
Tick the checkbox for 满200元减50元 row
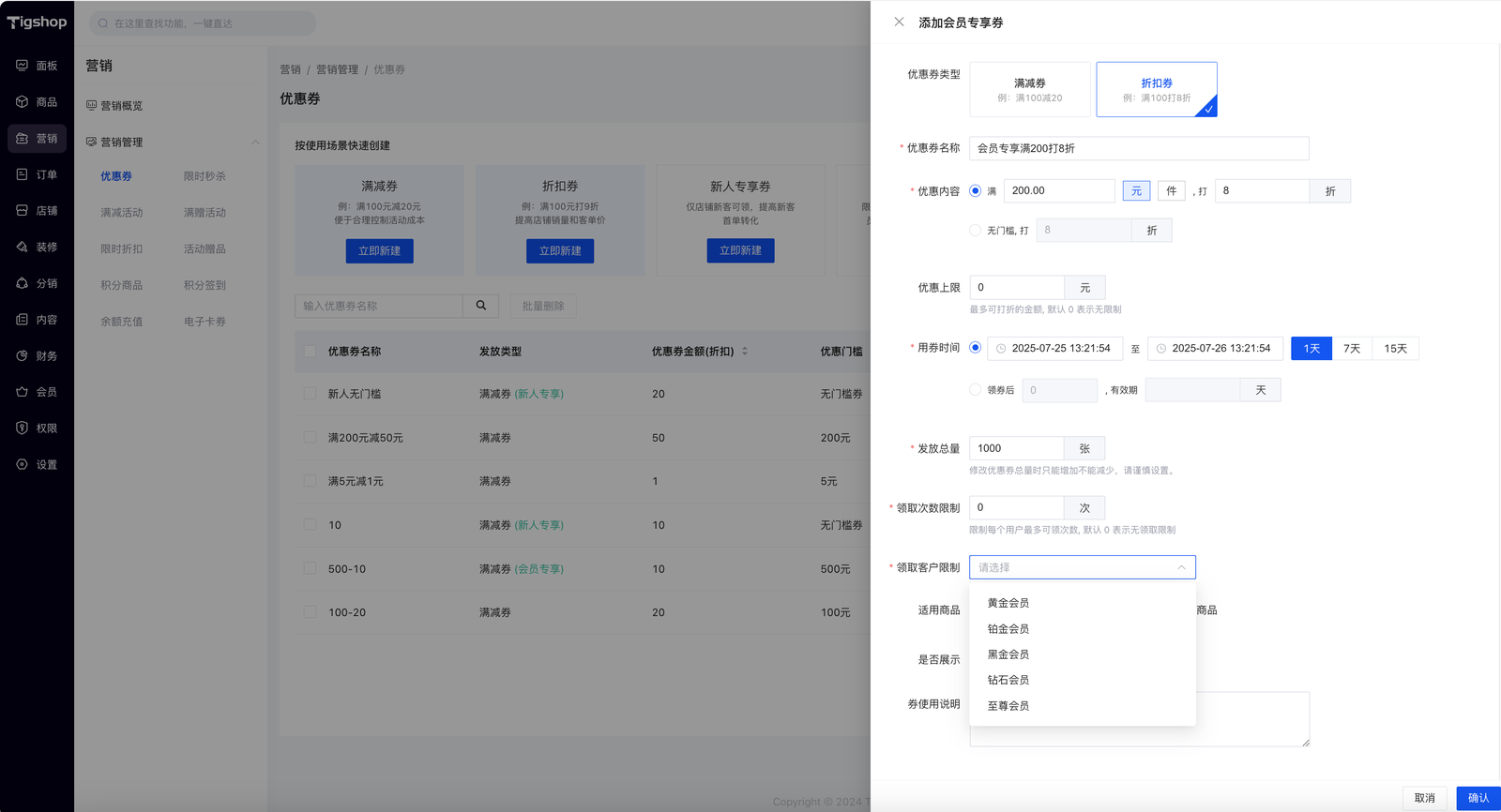pyautogui.click(x=310, y=437)
